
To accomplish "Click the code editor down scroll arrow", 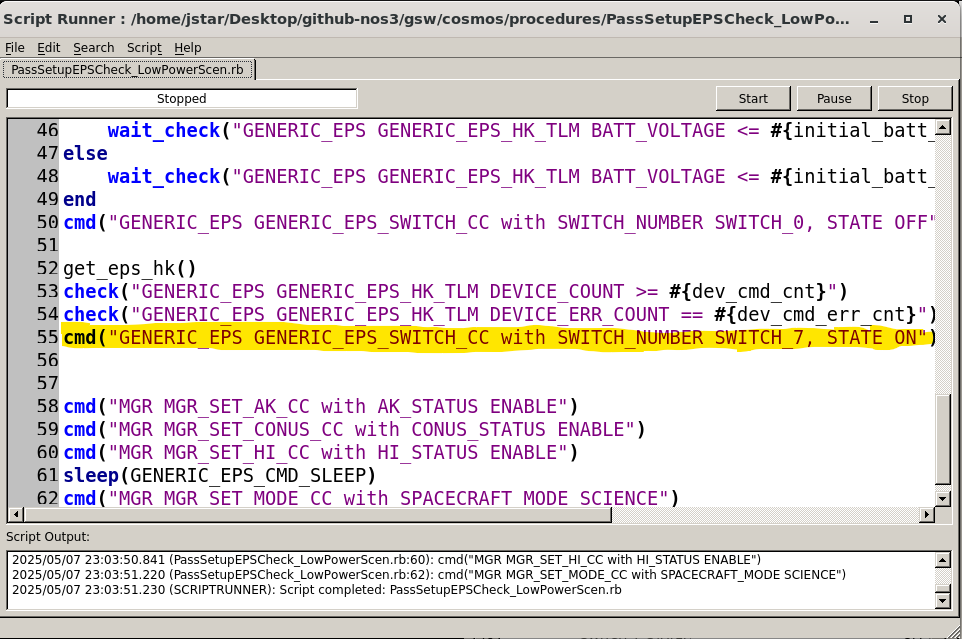I will point(943,498).
